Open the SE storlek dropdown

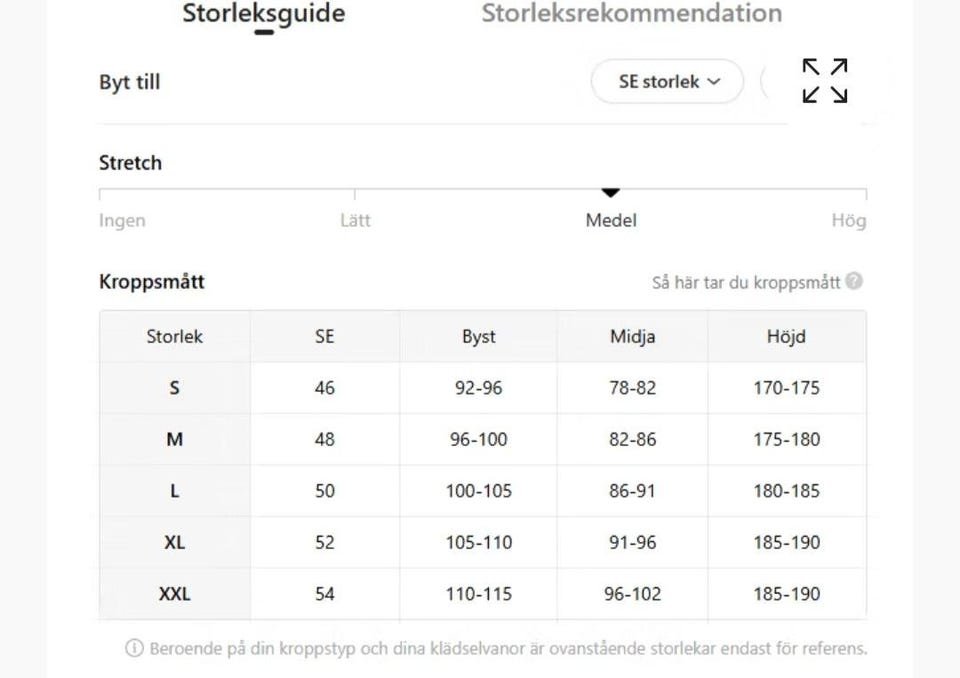pyautogui.click(x=667, y=82)
